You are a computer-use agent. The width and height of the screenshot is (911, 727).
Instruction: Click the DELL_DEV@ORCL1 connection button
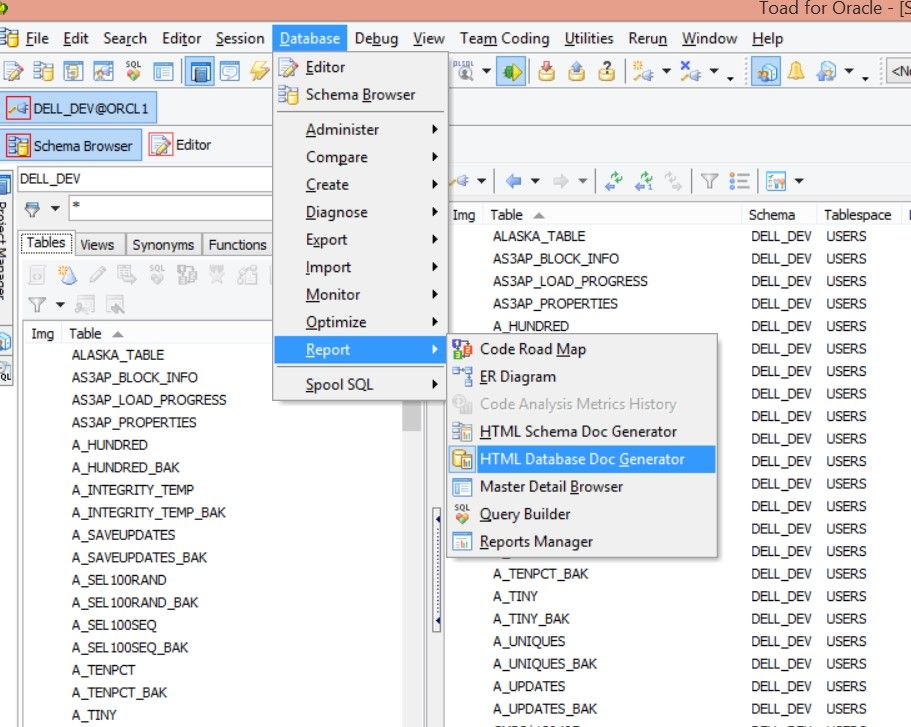[x=78, y=109]
